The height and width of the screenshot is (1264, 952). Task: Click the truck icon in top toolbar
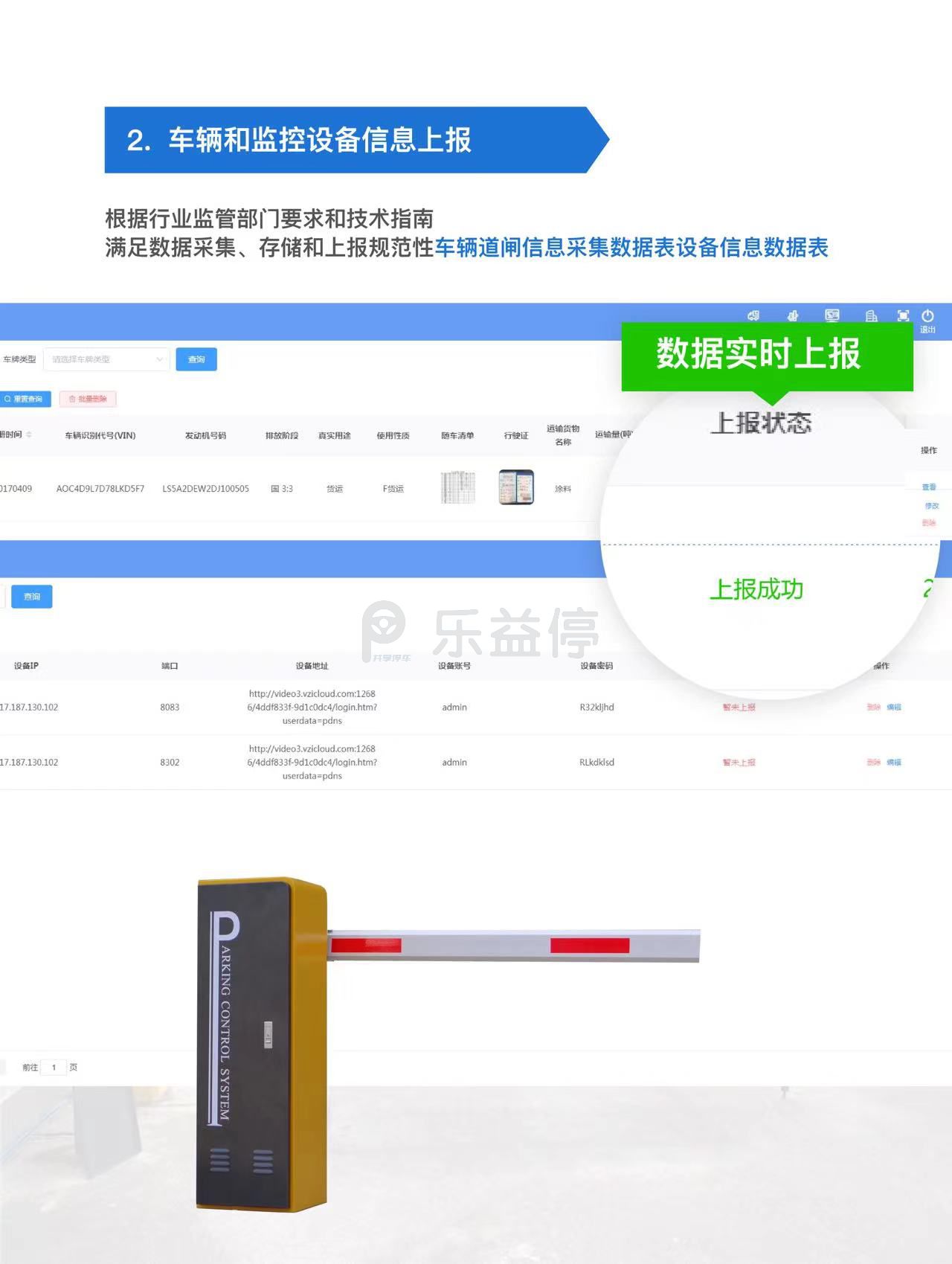(753, 315)
